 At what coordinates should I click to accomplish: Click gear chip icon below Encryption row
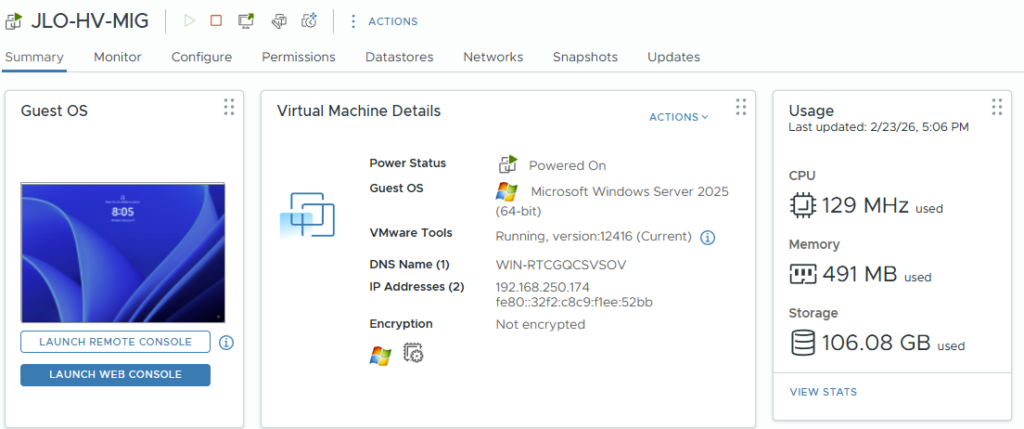click(413, 352)
